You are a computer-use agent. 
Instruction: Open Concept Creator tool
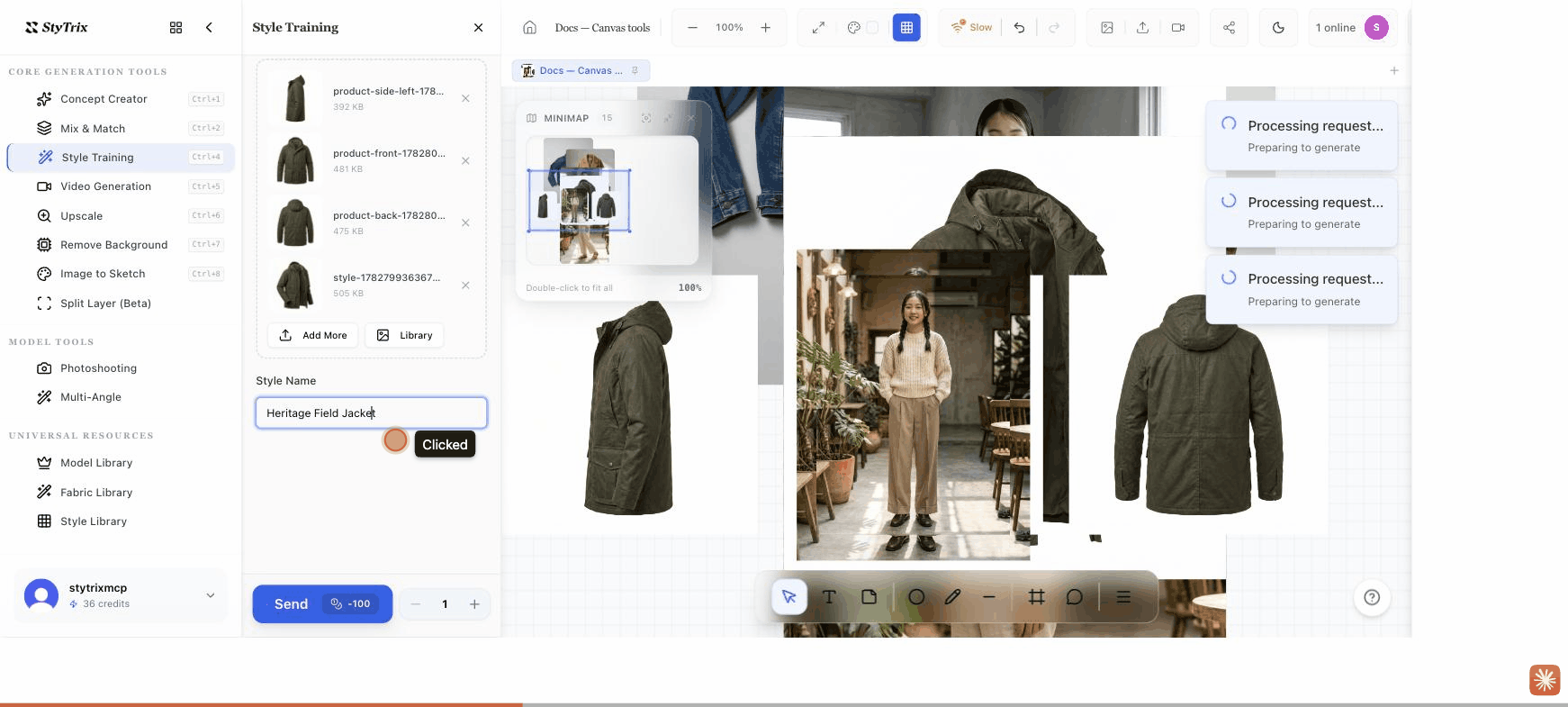[121, 99]
